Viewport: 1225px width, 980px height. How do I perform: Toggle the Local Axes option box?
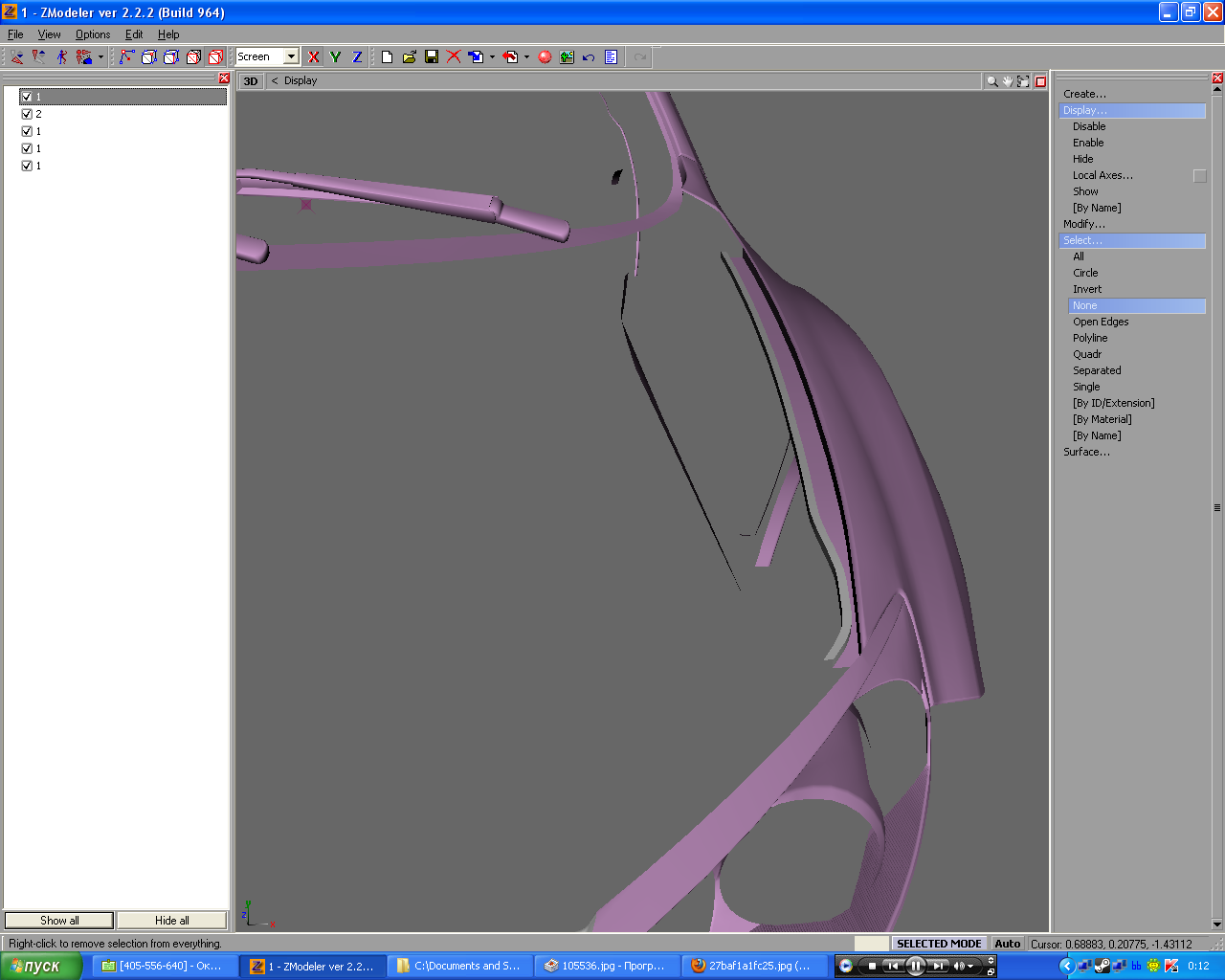[x=1199, y=176]
